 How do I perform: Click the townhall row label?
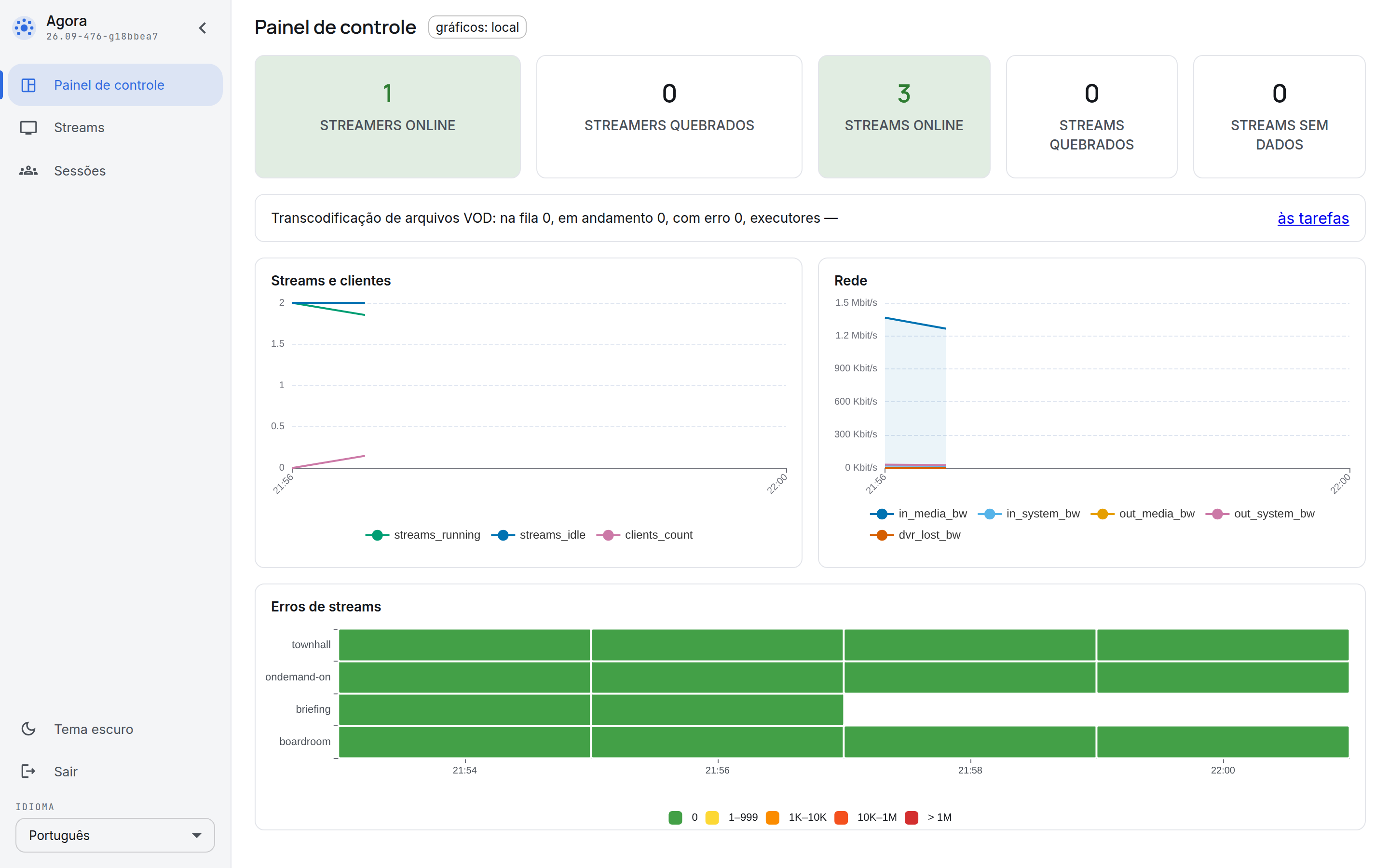point(311,645)
